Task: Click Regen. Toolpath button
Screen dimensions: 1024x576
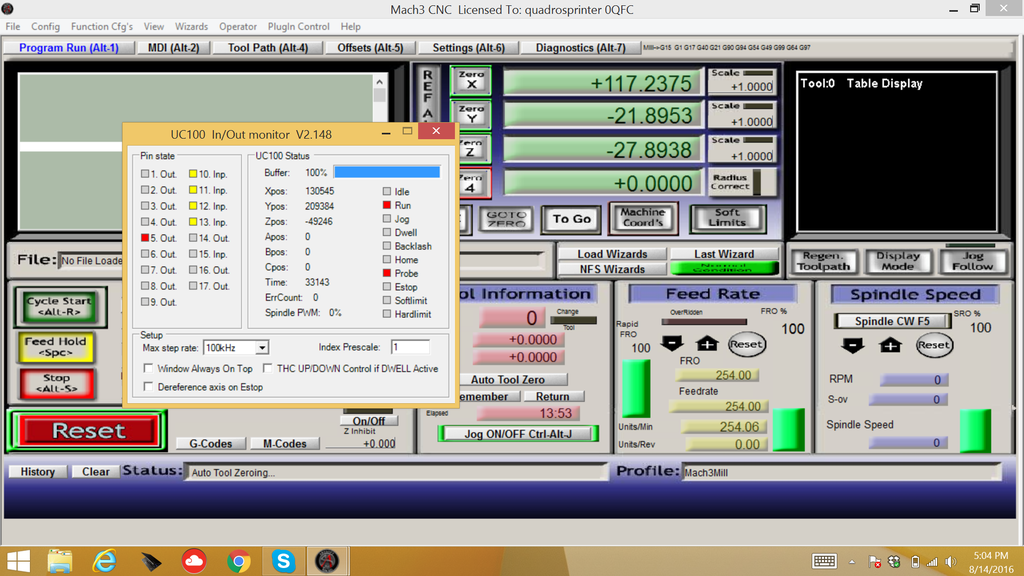Action: [x=824, y=261]
